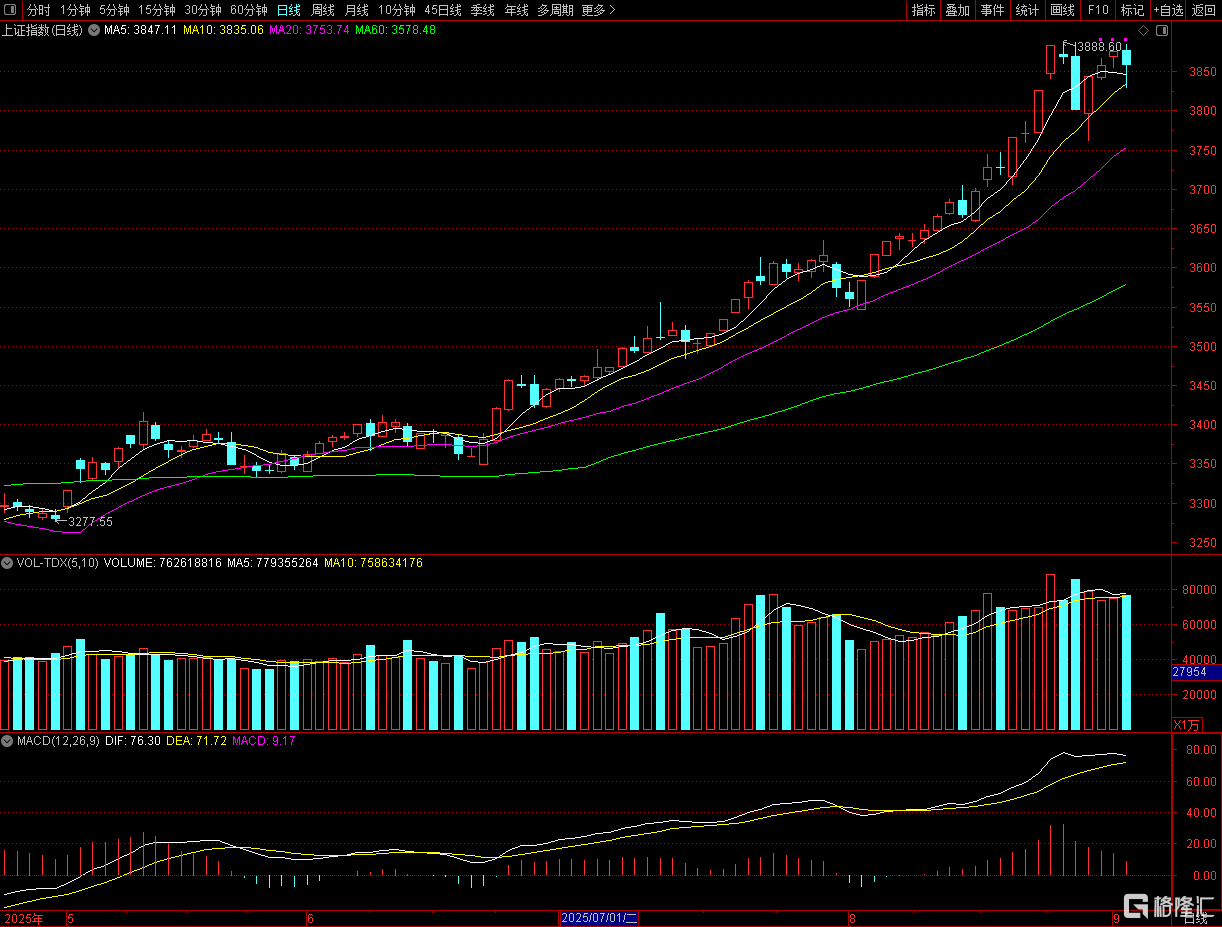Viewport: 1222px width, 927px height.
Task: Activate the 画线 drawing tool button
Action: 1062,10
